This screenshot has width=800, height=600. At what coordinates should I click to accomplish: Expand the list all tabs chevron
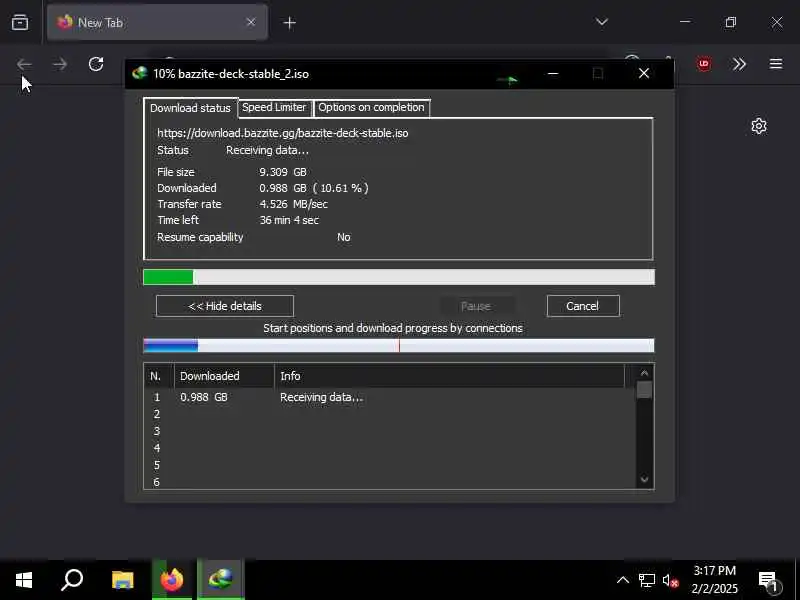(602, 22)
